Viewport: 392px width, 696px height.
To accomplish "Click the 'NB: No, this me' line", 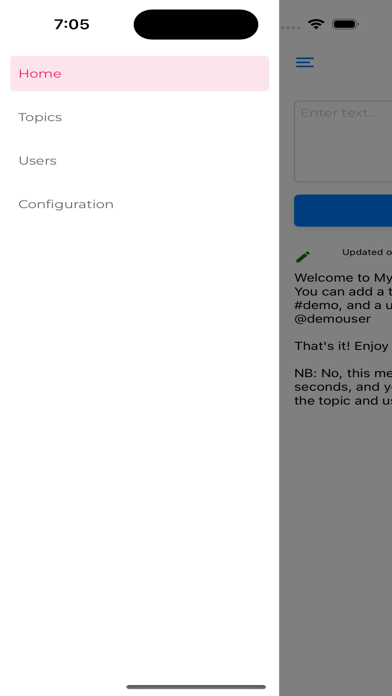I will tap(343, 373).
